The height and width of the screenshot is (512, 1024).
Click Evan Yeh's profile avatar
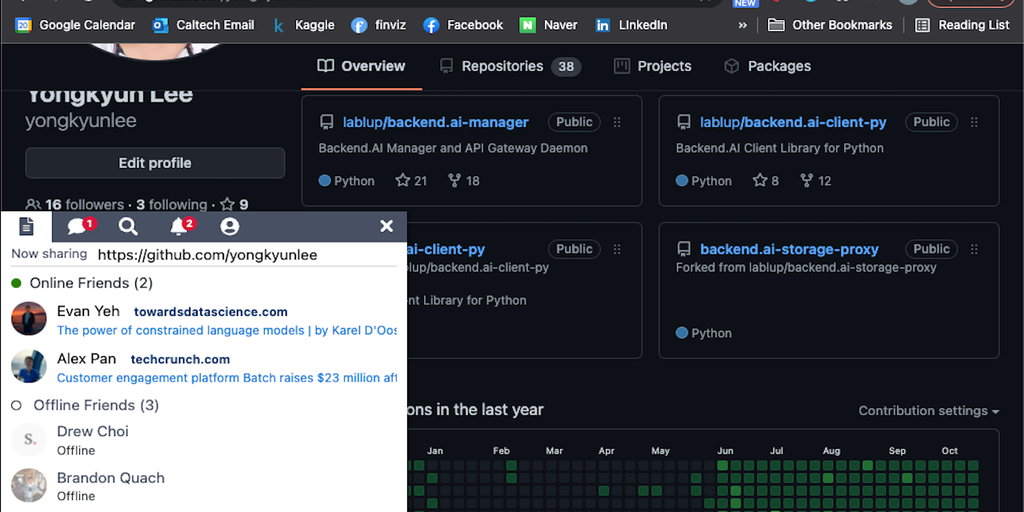click(29, 319)
